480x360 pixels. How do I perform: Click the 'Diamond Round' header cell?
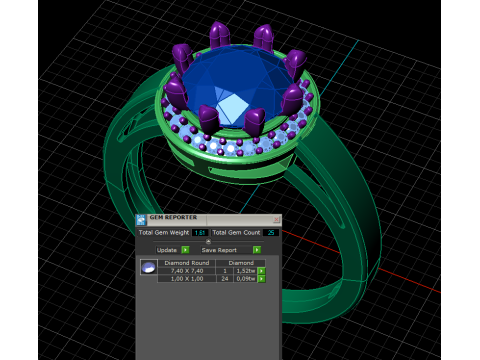187,263
